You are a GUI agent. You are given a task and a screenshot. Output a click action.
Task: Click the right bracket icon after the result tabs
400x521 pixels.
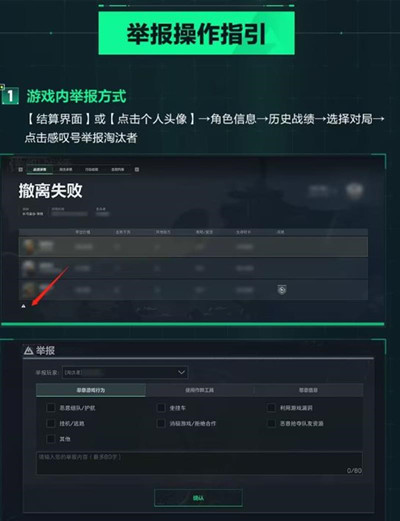click(x=137, y=170)
